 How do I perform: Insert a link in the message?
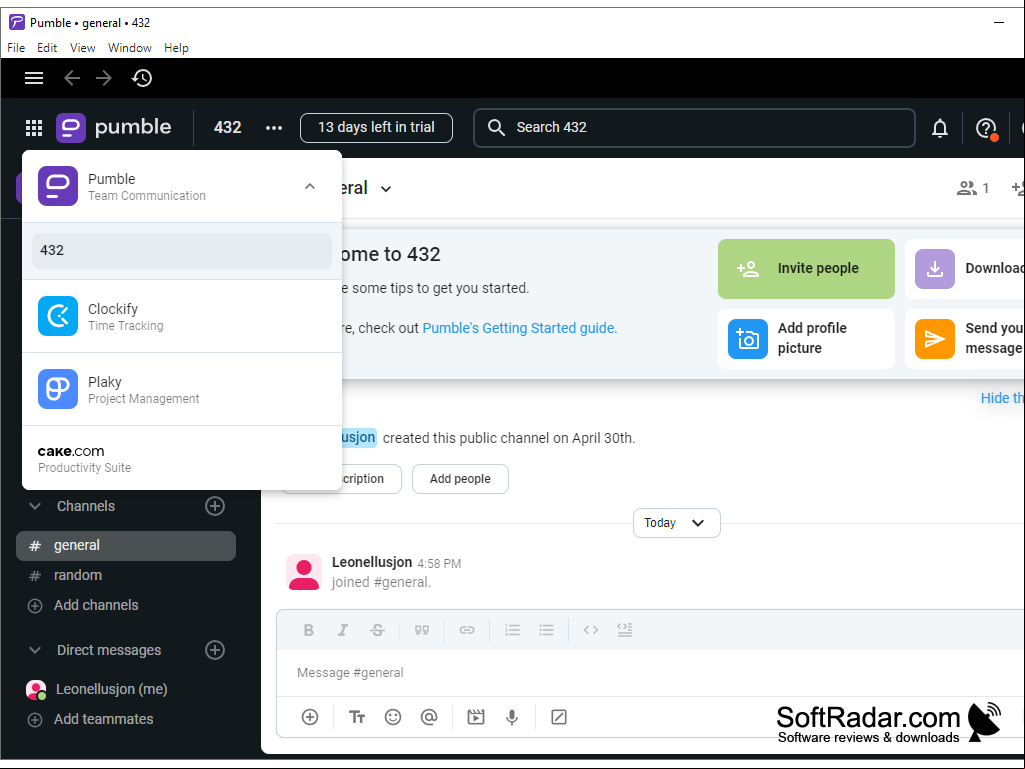click(467, 630)
